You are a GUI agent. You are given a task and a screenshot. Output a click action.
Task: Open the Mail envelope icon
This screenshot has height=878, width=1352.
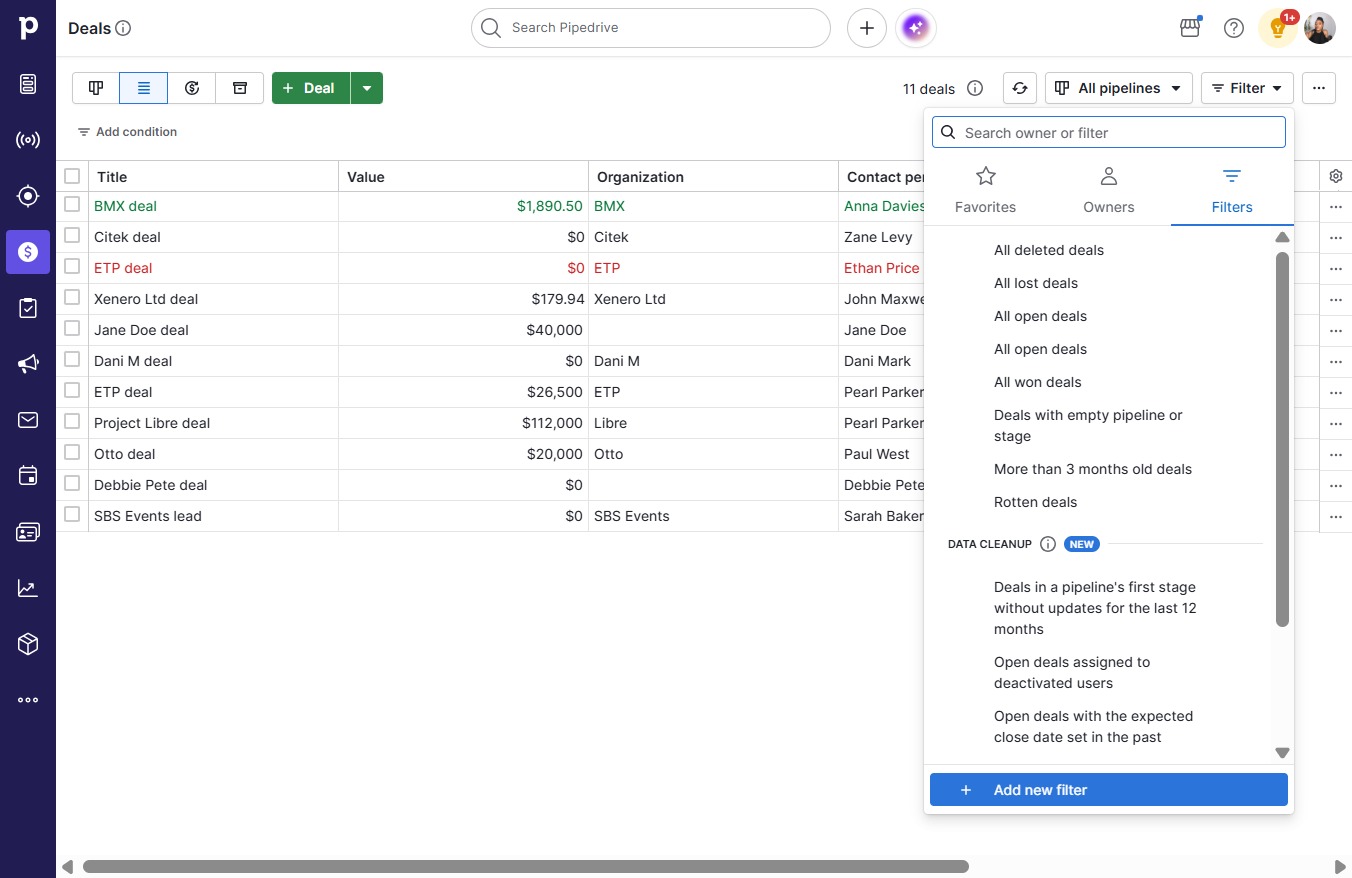[x=28, y=420]
